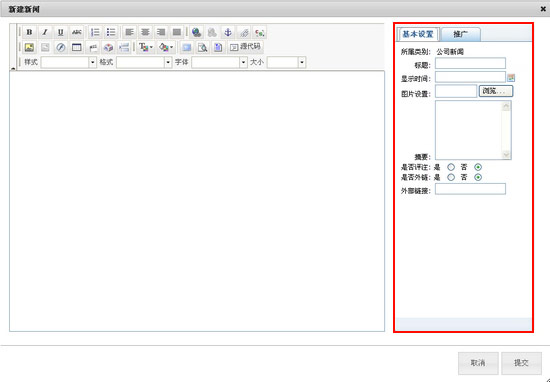Click the grayed-out unlink icon
The width and height of the screenshot is (550, 382).
coord(212,32)
